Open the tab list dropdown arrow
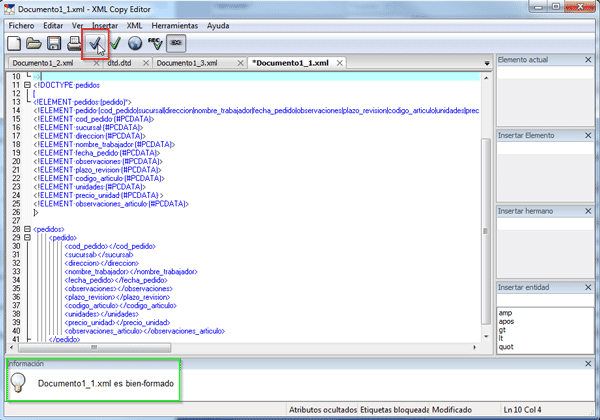This screenshot has height=420, width=600. pos(487,63)
